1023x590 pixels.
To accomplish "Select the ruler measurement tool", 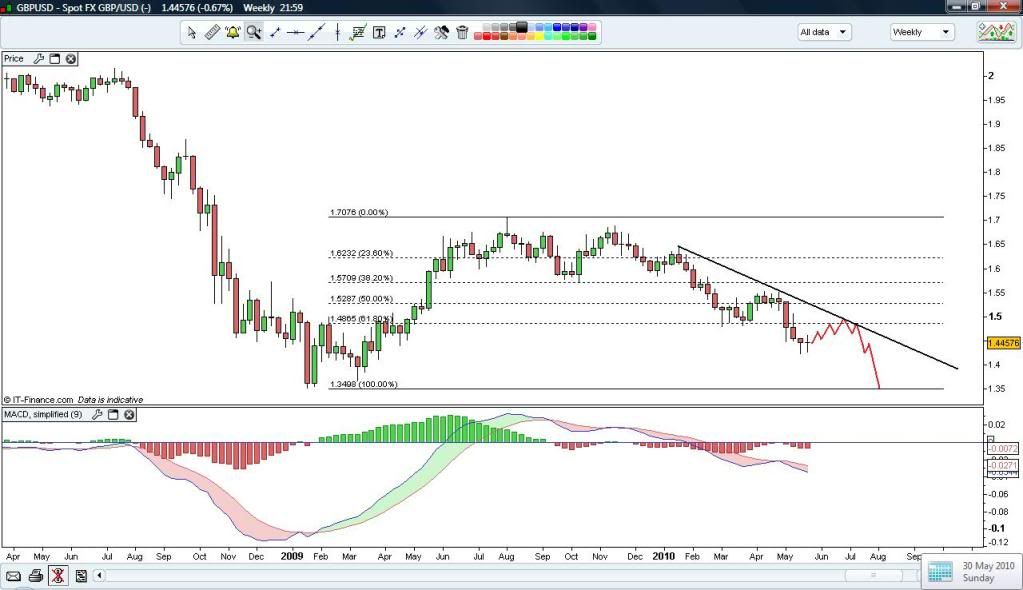I will point(212,32).
